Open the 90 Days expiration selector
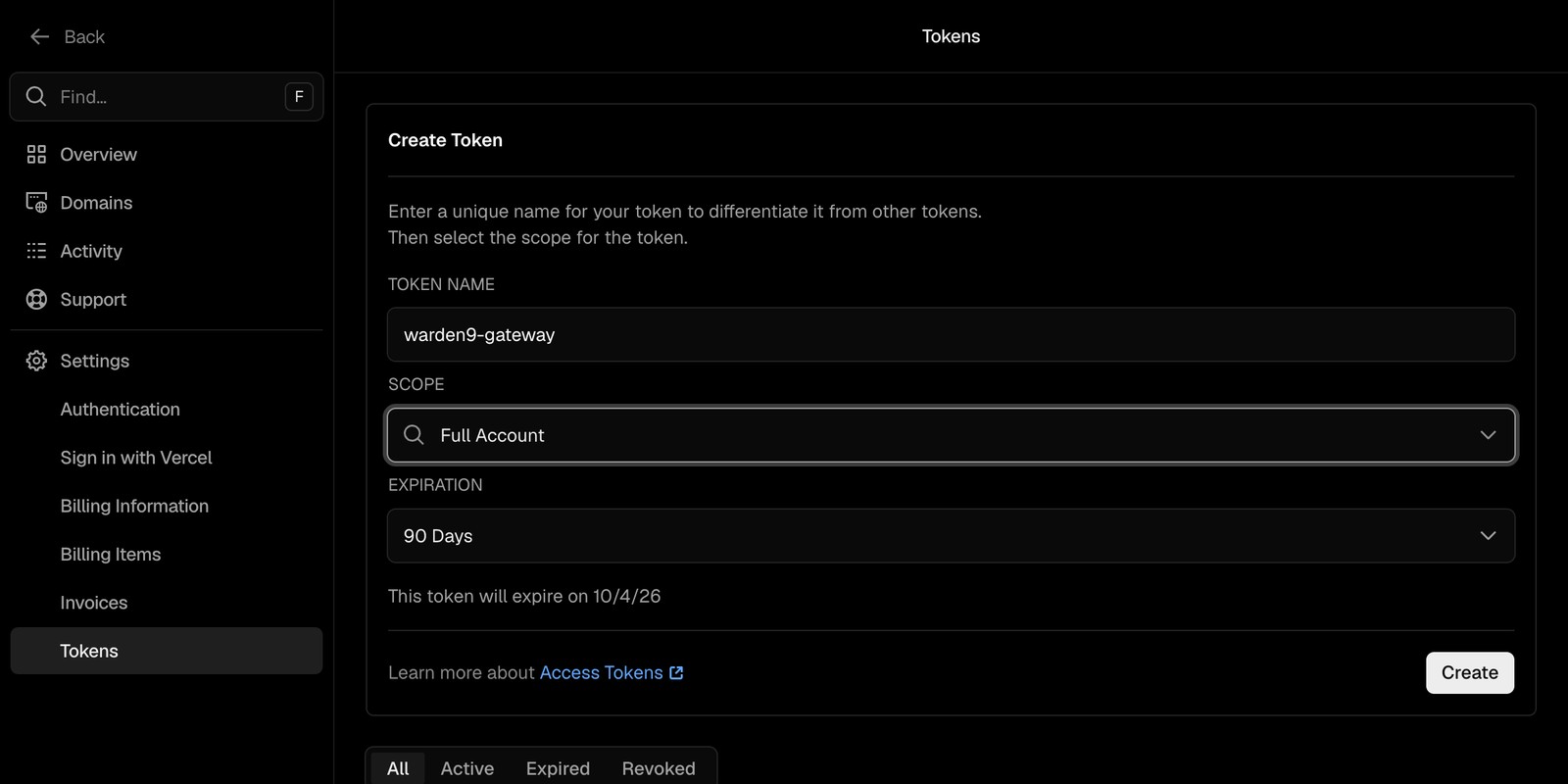The image size is (1568, 784). tap(951, 536)
